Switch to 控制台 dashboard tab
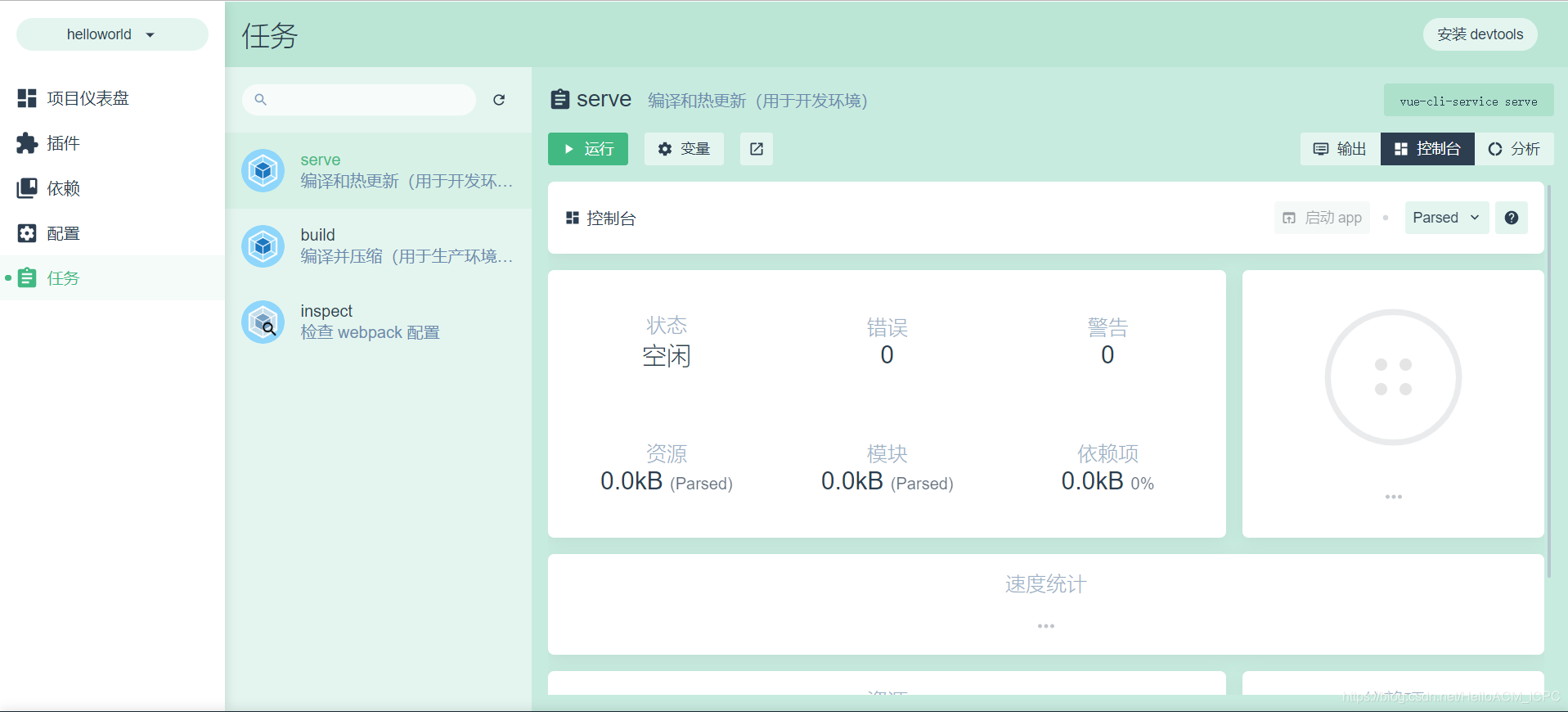The width and height of the screenshot is (1568, 712). (1427, 149)
